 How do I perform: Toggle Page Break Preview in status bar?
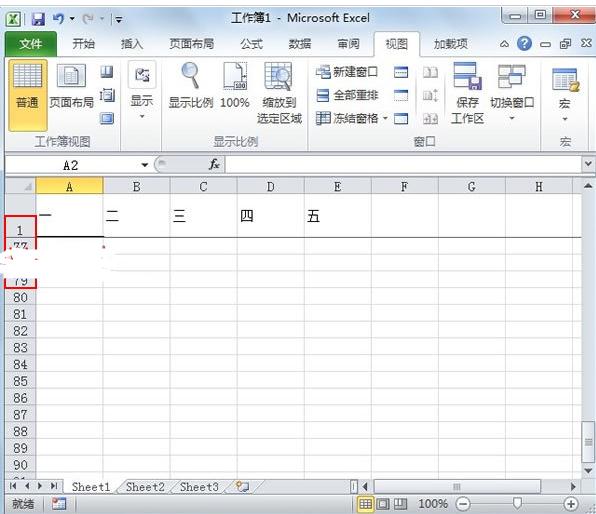tap(400, 504)
